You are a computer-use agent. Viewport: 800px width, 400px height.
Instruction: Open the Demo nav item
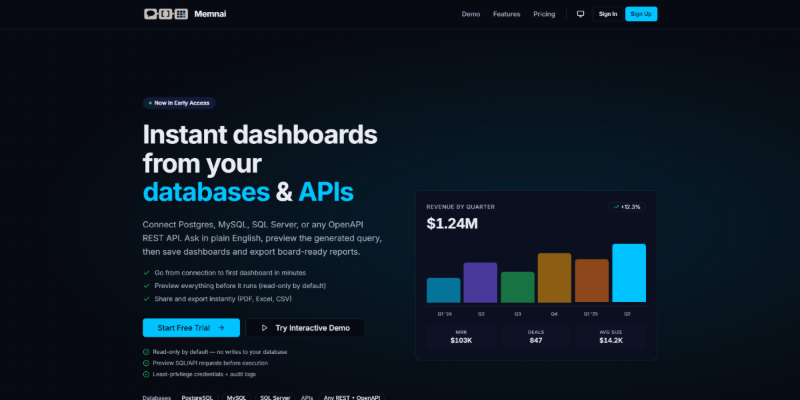[470, 14]
